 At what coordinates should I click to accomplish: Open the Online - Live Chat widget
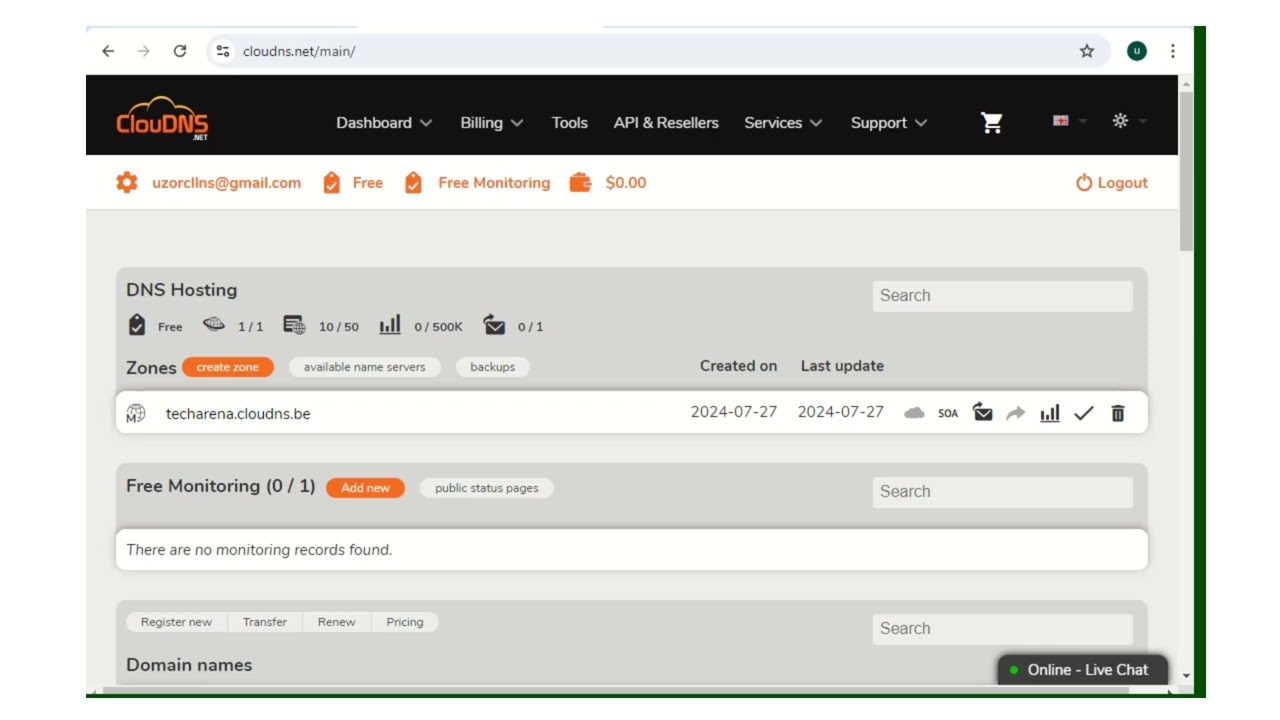[x=1083, y=670]
